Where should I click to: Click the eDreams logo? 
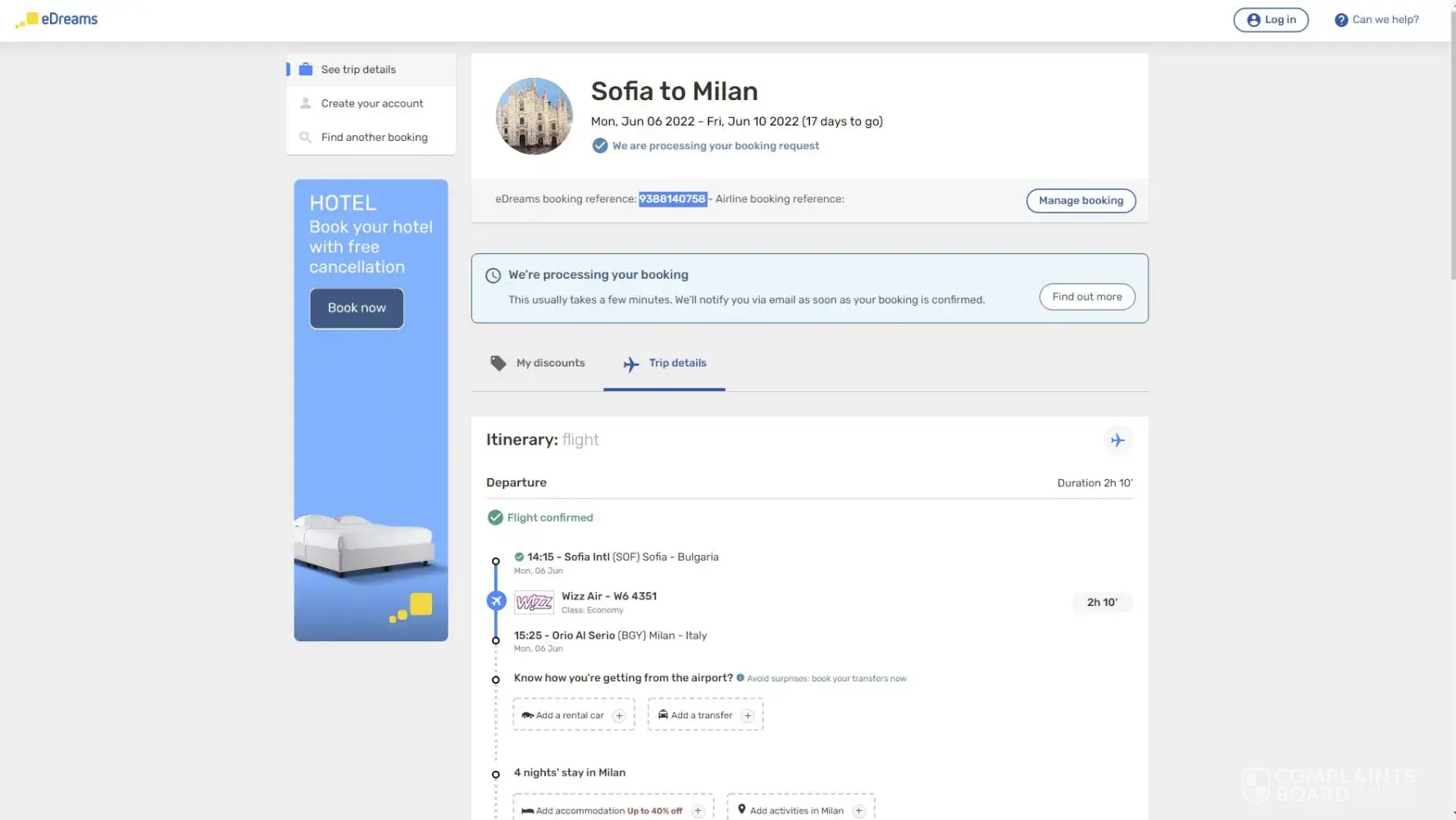coord(57,19)
